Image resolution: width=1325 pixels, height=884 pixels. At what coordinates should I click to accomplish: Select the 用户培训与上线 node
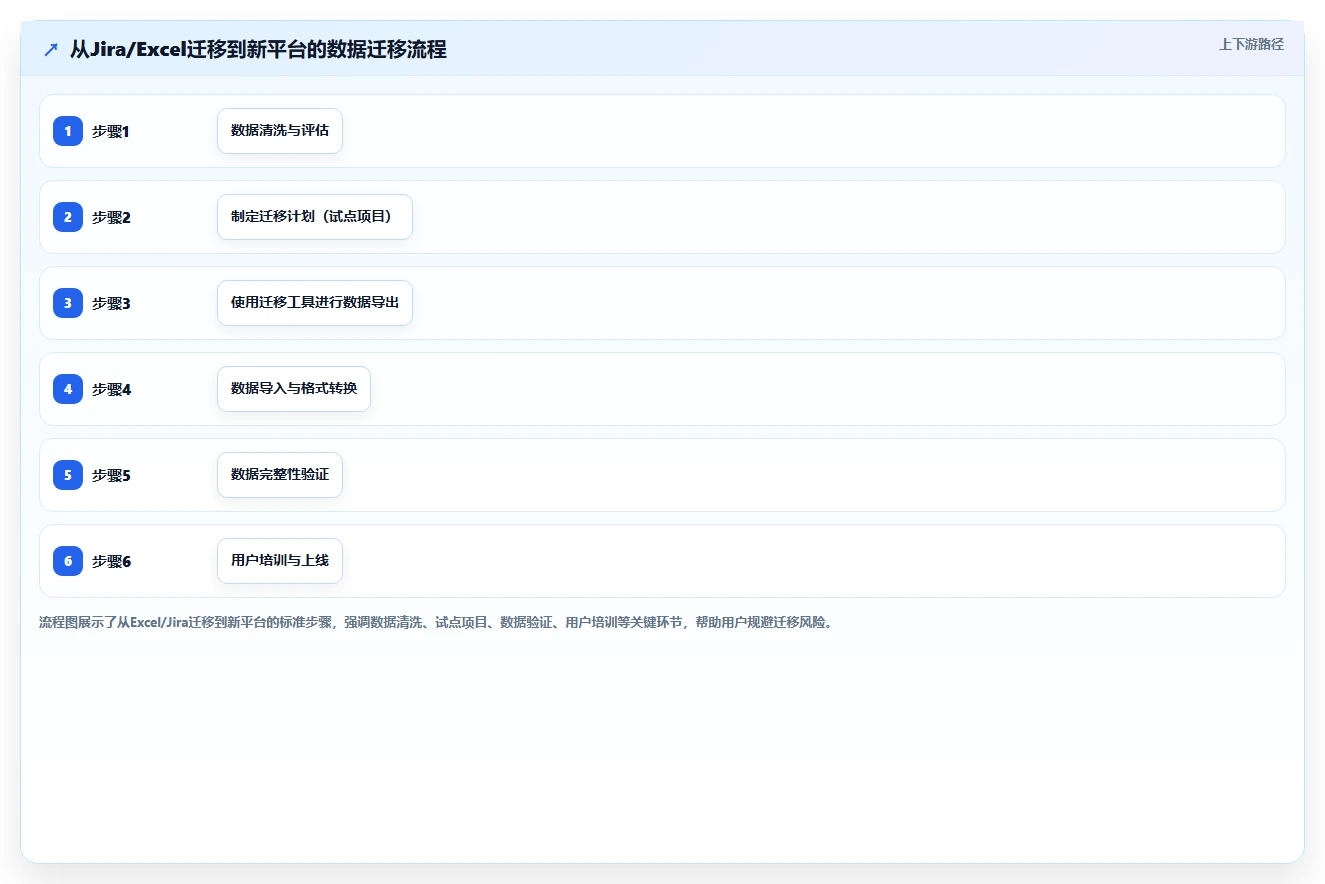click(x=280, y=561)
